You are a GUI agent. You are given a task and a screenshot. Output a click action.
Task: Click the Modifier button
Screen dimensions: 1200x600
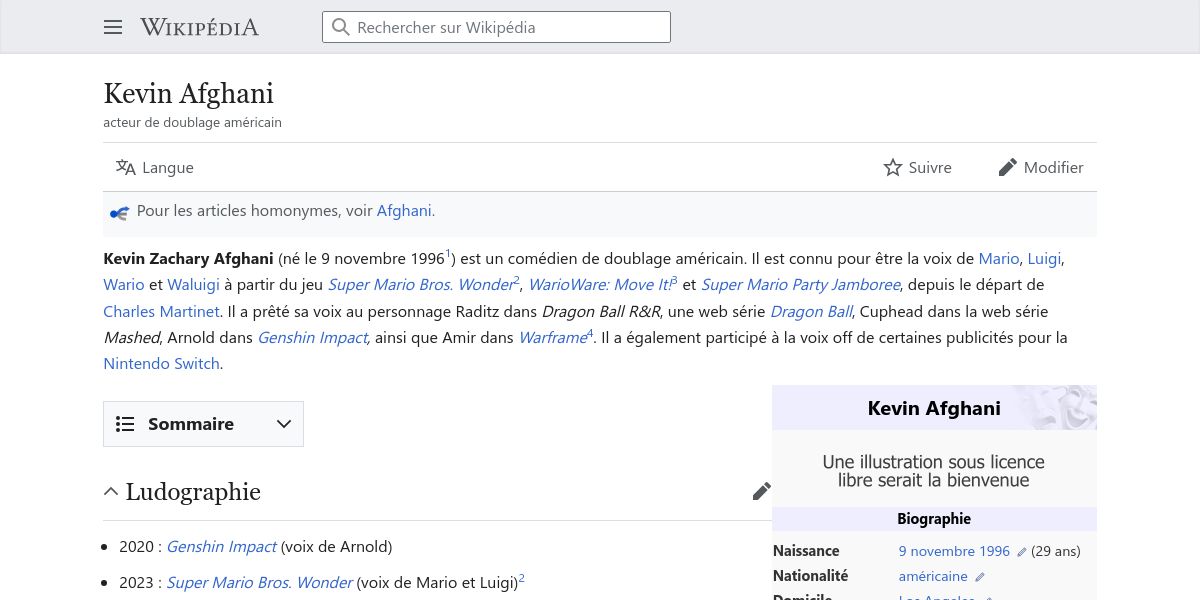[x=1041, y=167]
